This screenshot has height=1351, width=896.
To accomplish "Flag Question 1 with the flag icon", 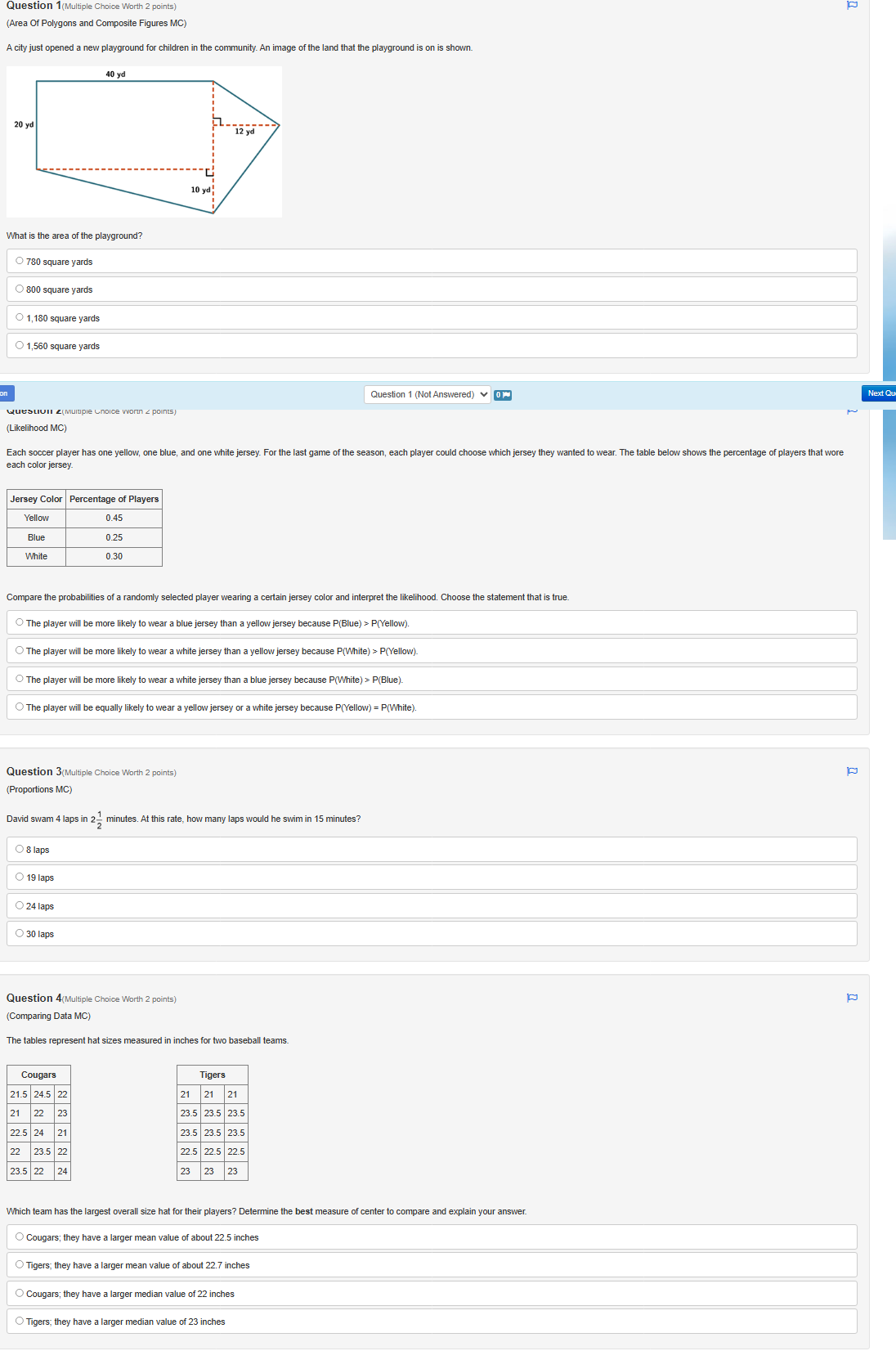I will pos(852,5).
